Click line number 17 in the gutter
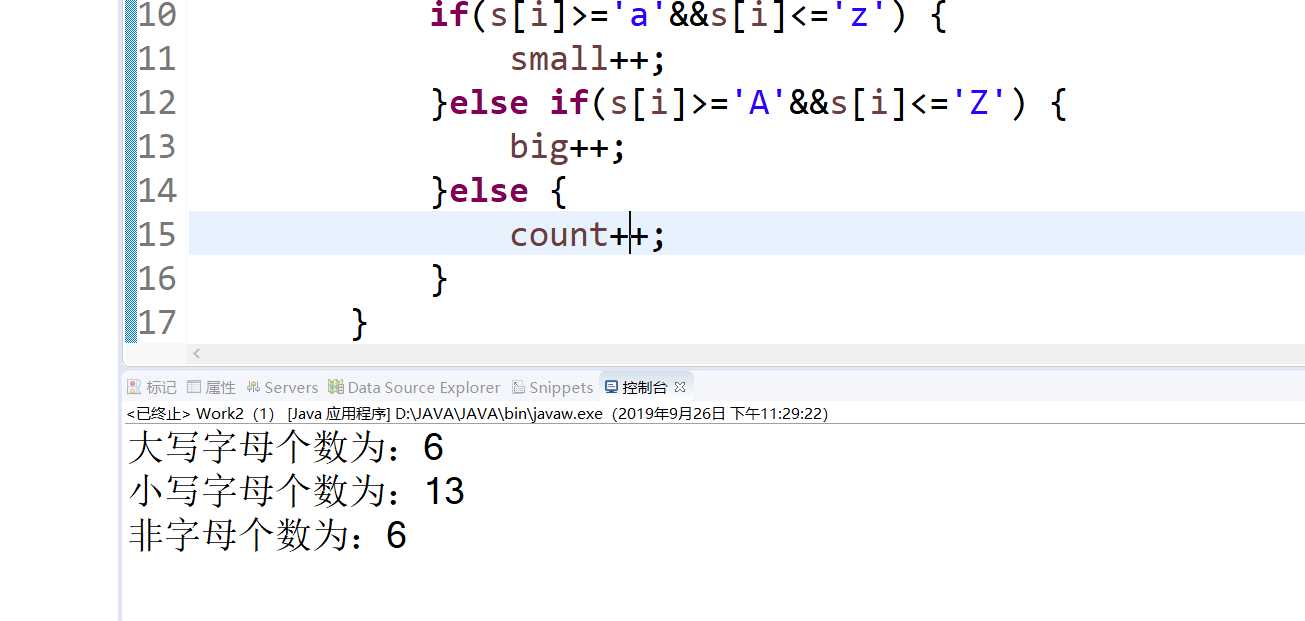This screenshot has height=621, width=1305. (156, 323)
